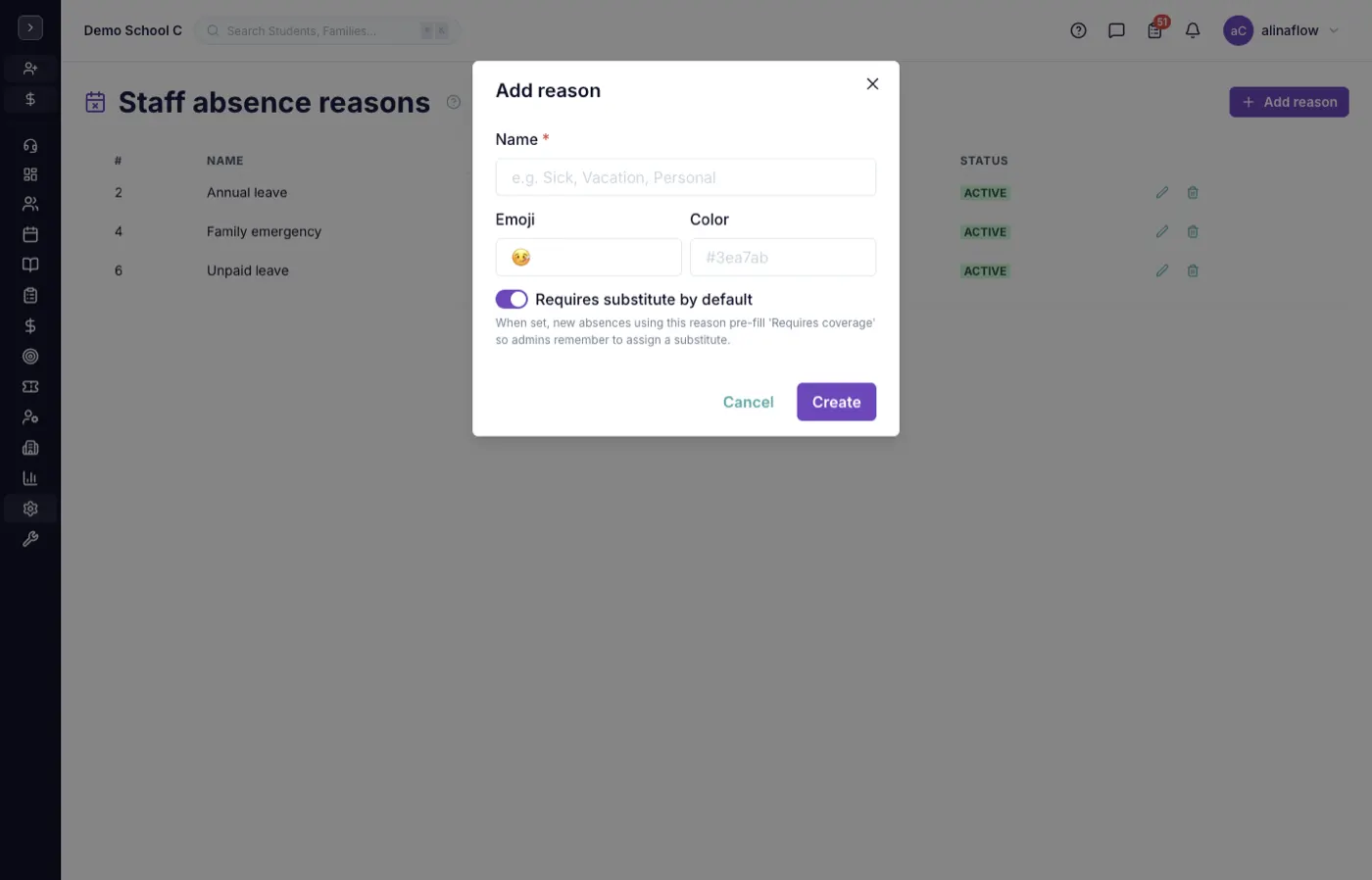Expand the sidebar with the chevron button
The image size is (1372, 880).
click(30, 28)
